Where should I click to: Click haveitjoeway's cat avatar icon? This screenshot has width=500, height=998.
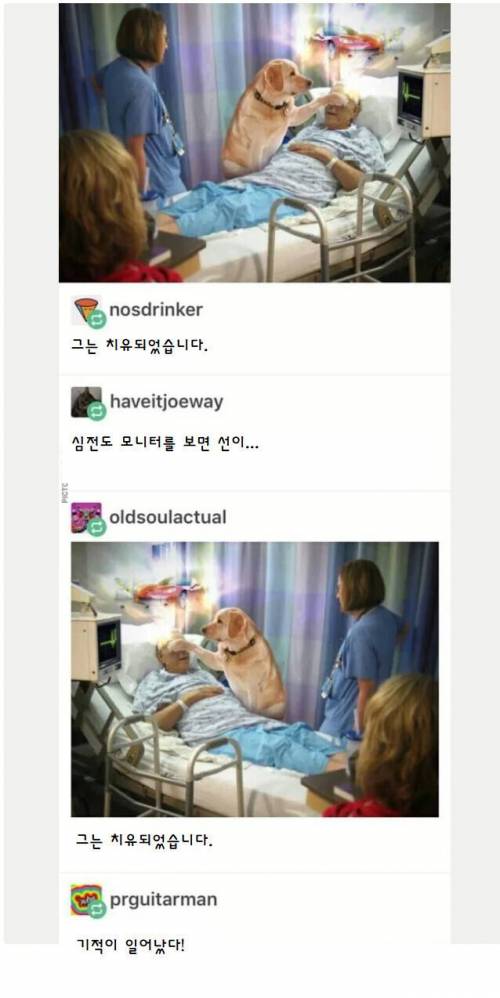pos(86,402)
